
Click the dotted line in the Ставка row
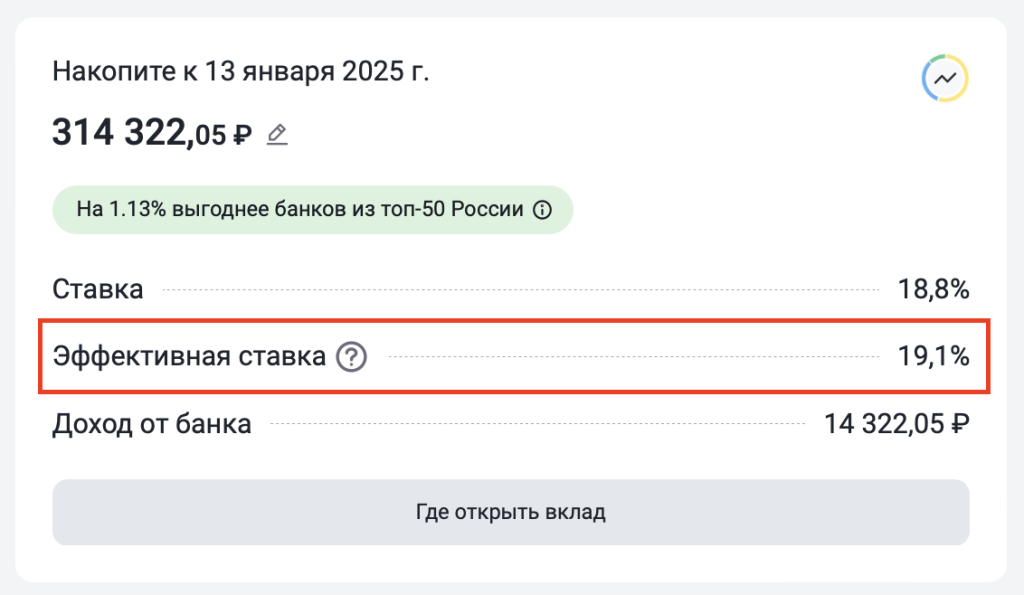pyautogui.click(x=520, y=291)
